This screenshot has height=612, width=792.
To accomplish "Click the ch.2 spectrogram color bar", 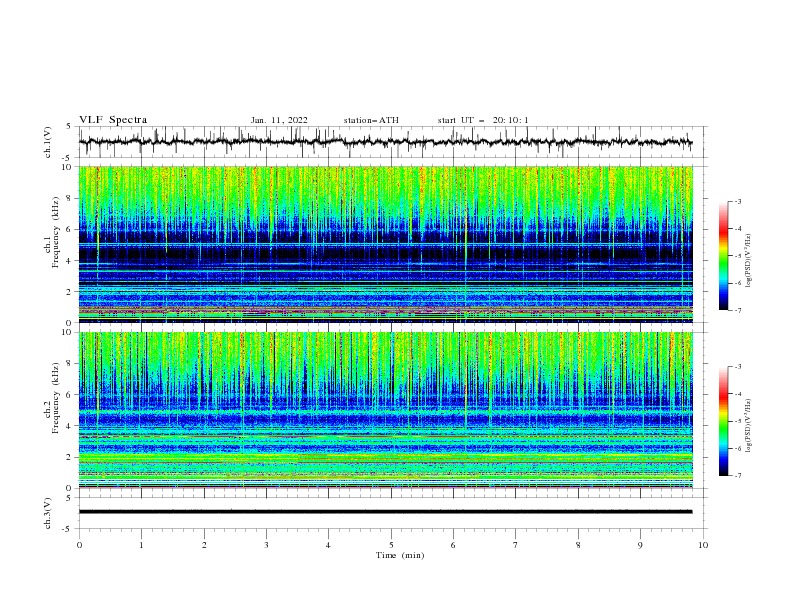I will click(x=724, y=421).
